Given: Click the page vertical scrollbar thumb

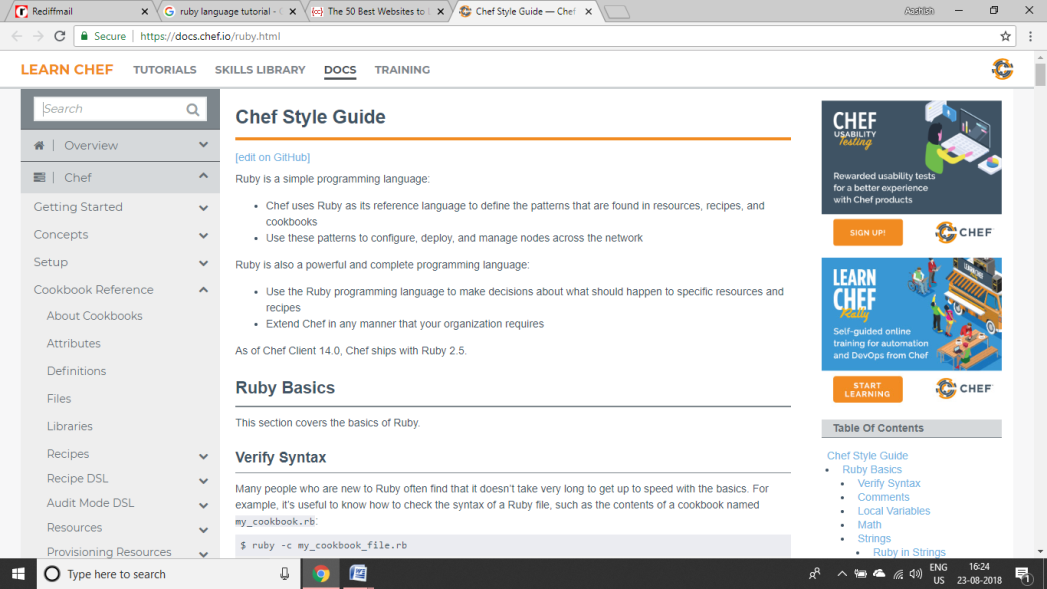Looking at the screenshot, I should tap(1040, 73).
